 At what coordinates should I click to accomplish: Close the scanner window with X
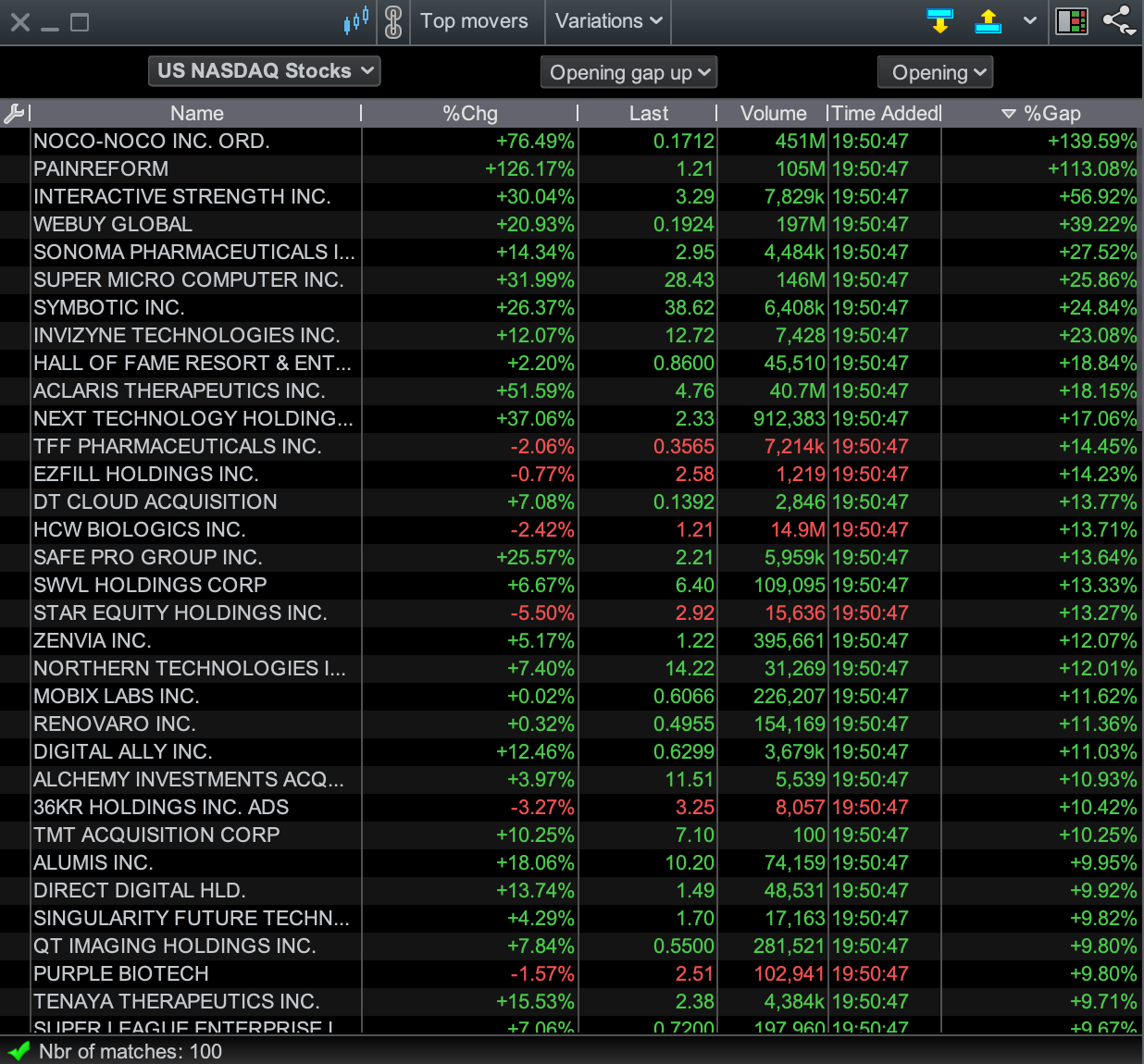point(19,21)
